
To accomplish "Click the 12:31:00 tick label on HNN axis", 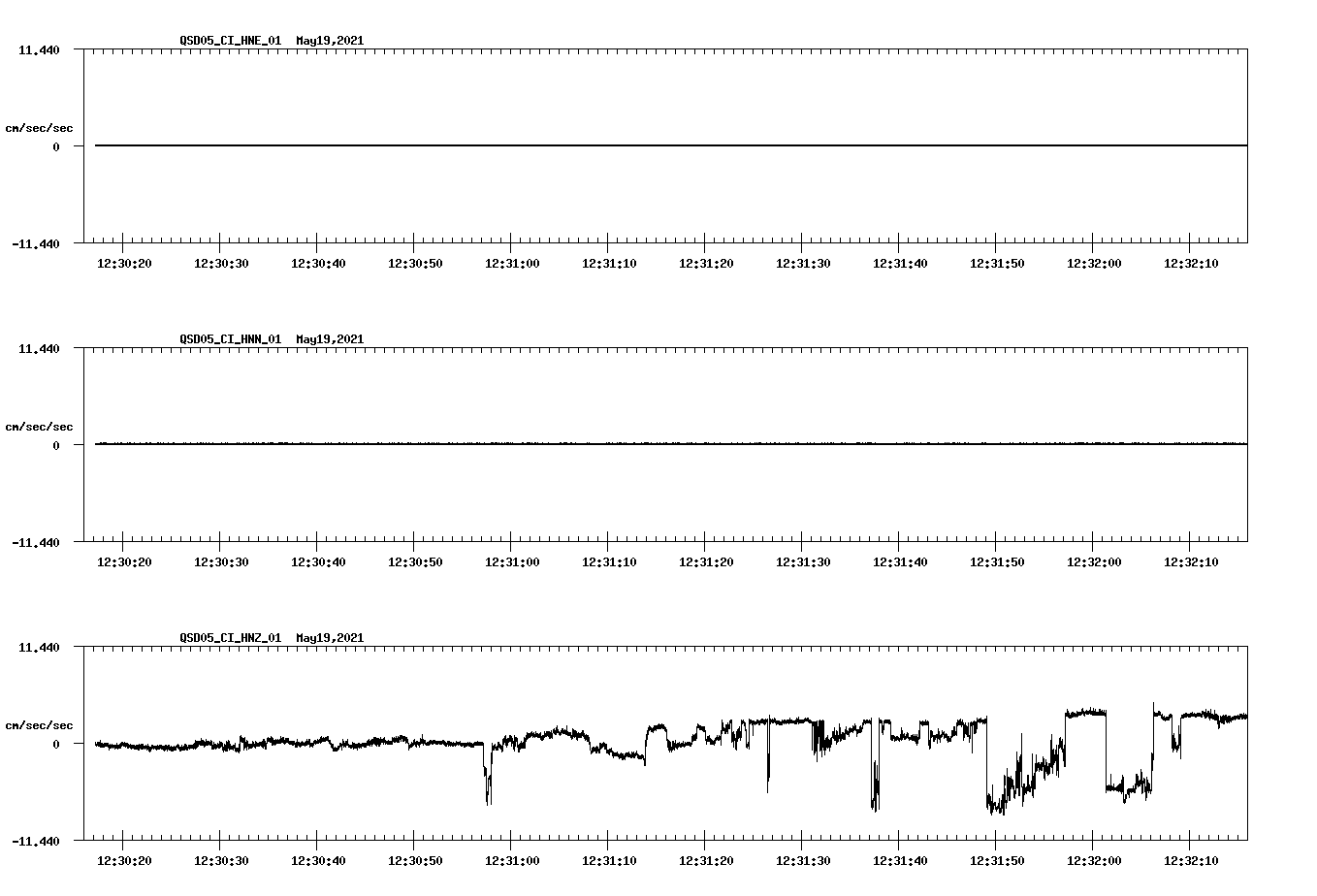I will [x=510, y=560].
